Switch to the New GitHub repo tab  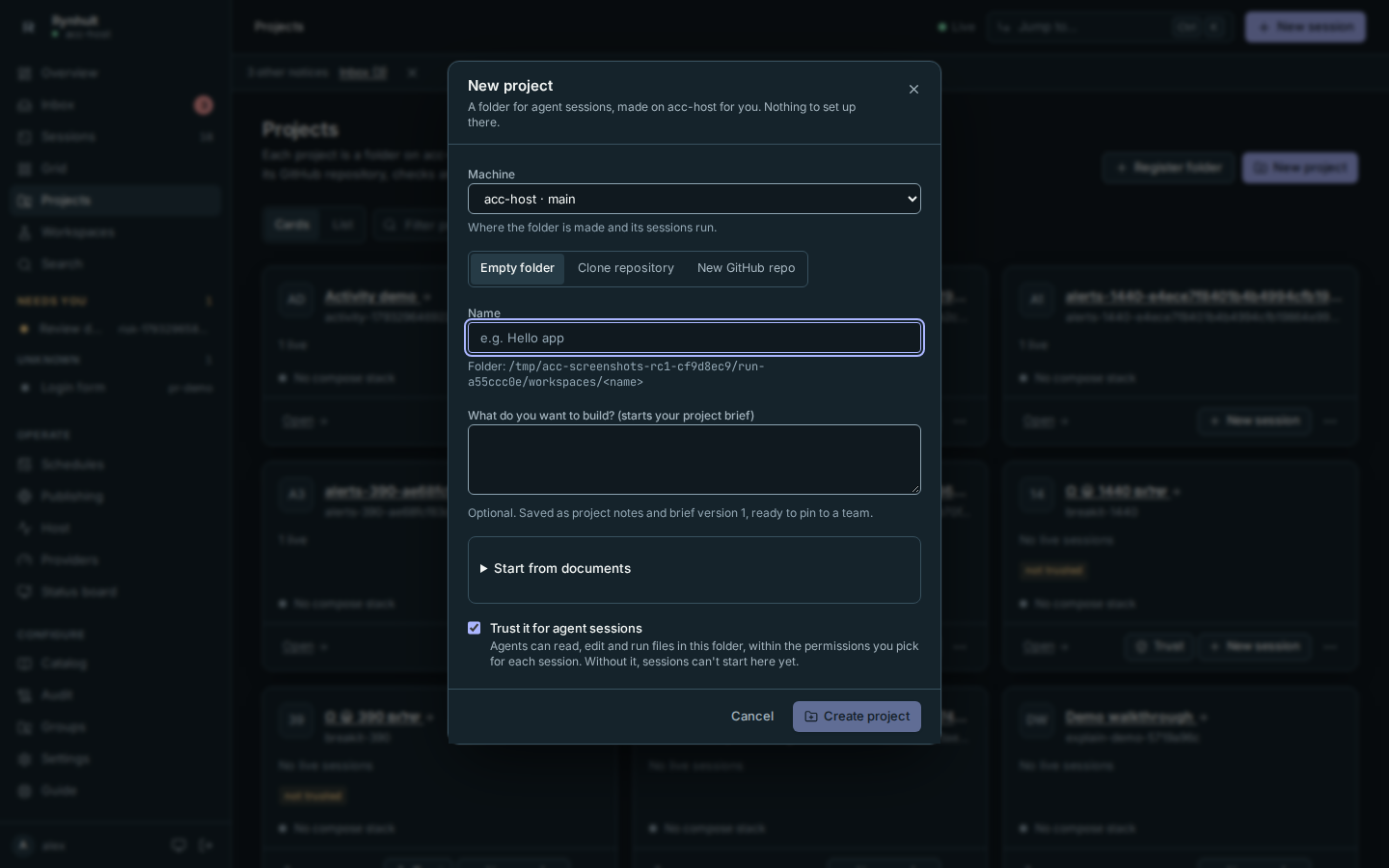click(747, 268)
